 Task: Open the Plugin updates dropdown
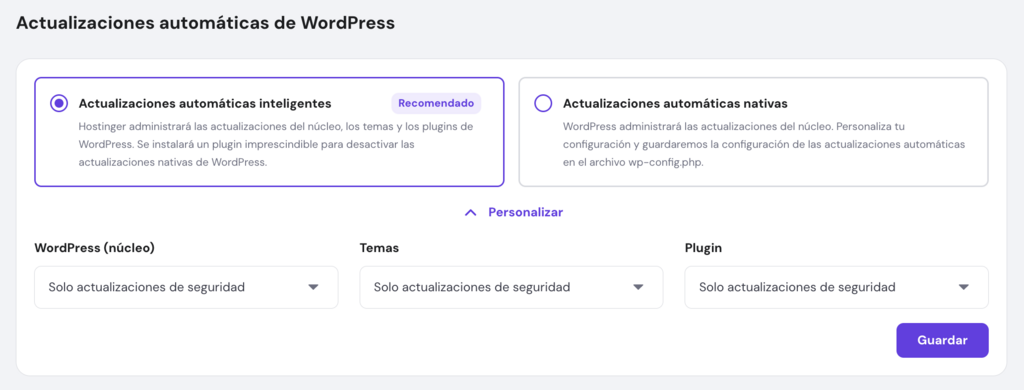(837, 287)
